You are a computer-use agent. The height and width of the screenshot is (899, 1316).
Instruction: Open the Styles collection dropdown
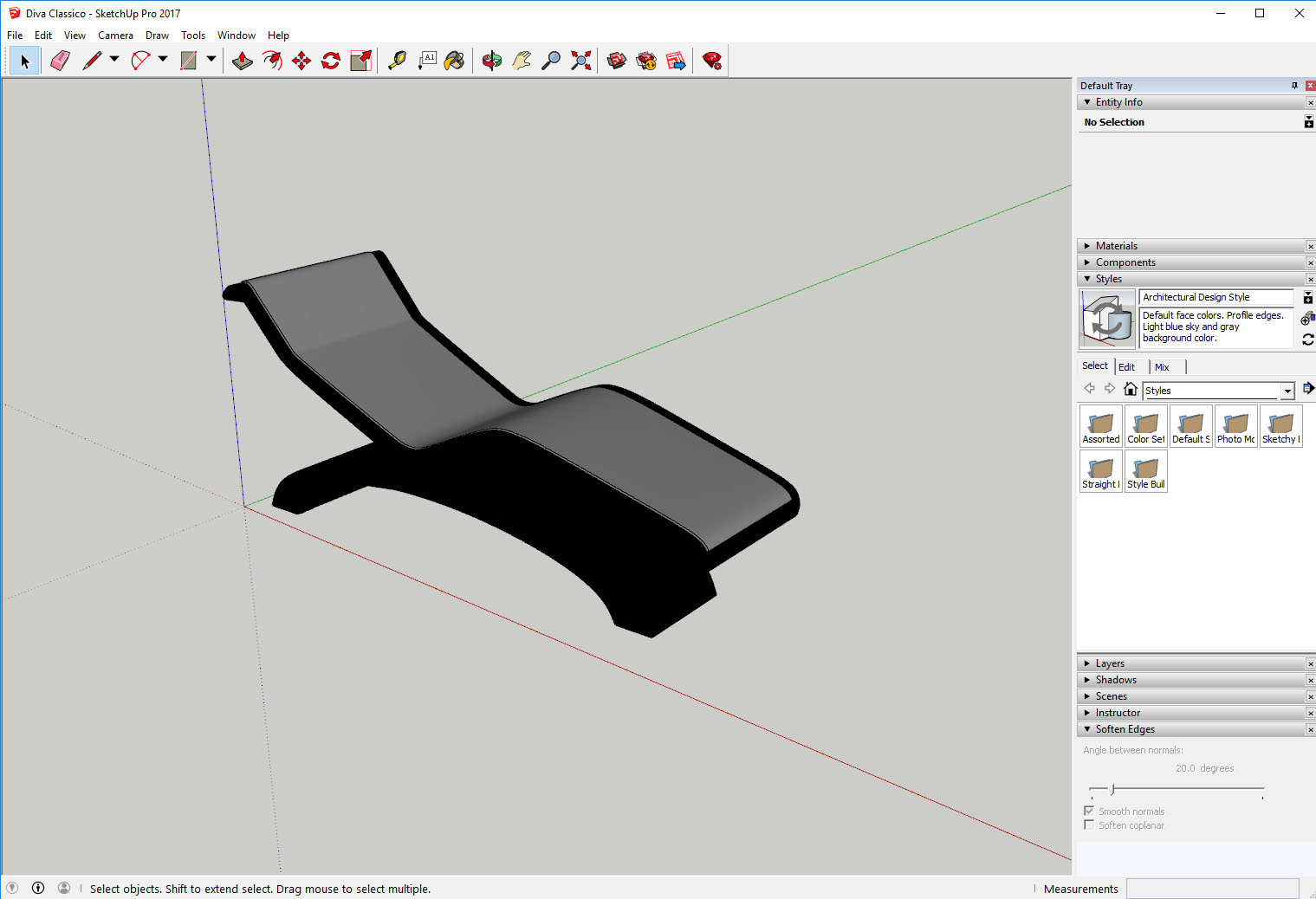(1287, 391)
